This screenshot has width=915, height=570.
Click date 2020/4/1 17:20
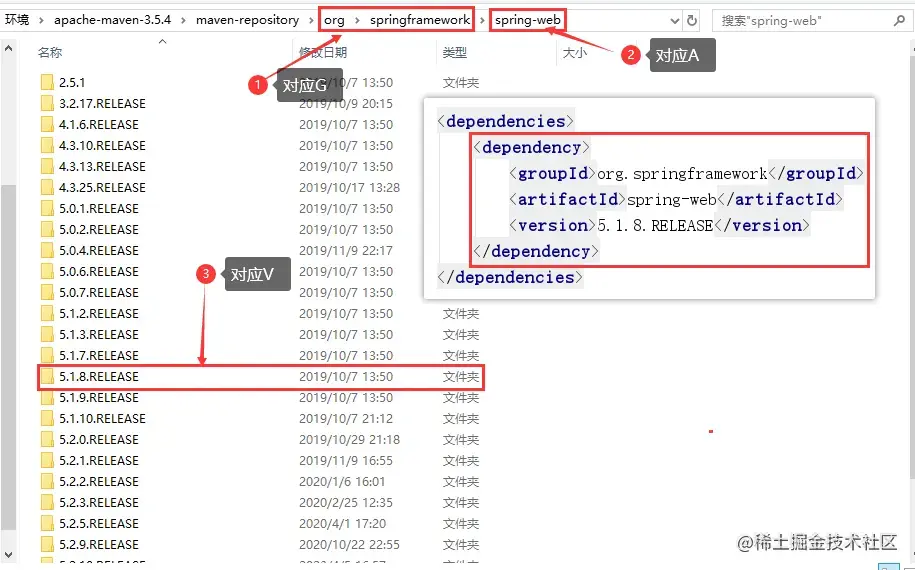(x=343, y=523)
